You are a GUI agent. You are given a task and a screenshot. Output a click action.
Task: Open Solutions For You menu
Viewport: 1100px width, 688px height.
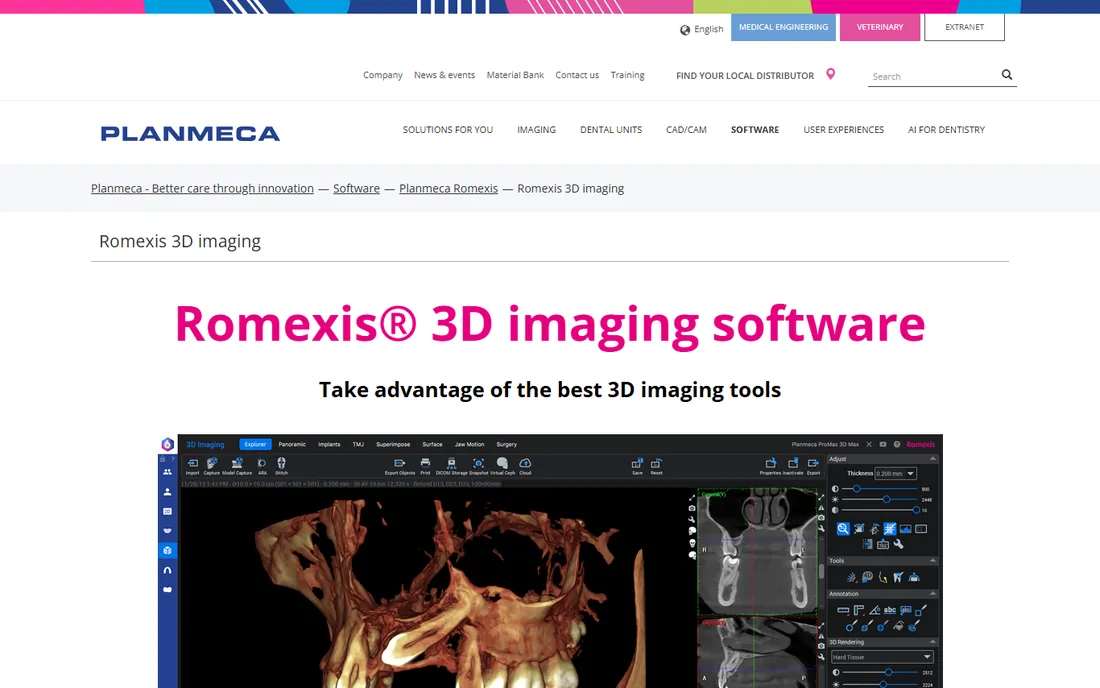448,130
